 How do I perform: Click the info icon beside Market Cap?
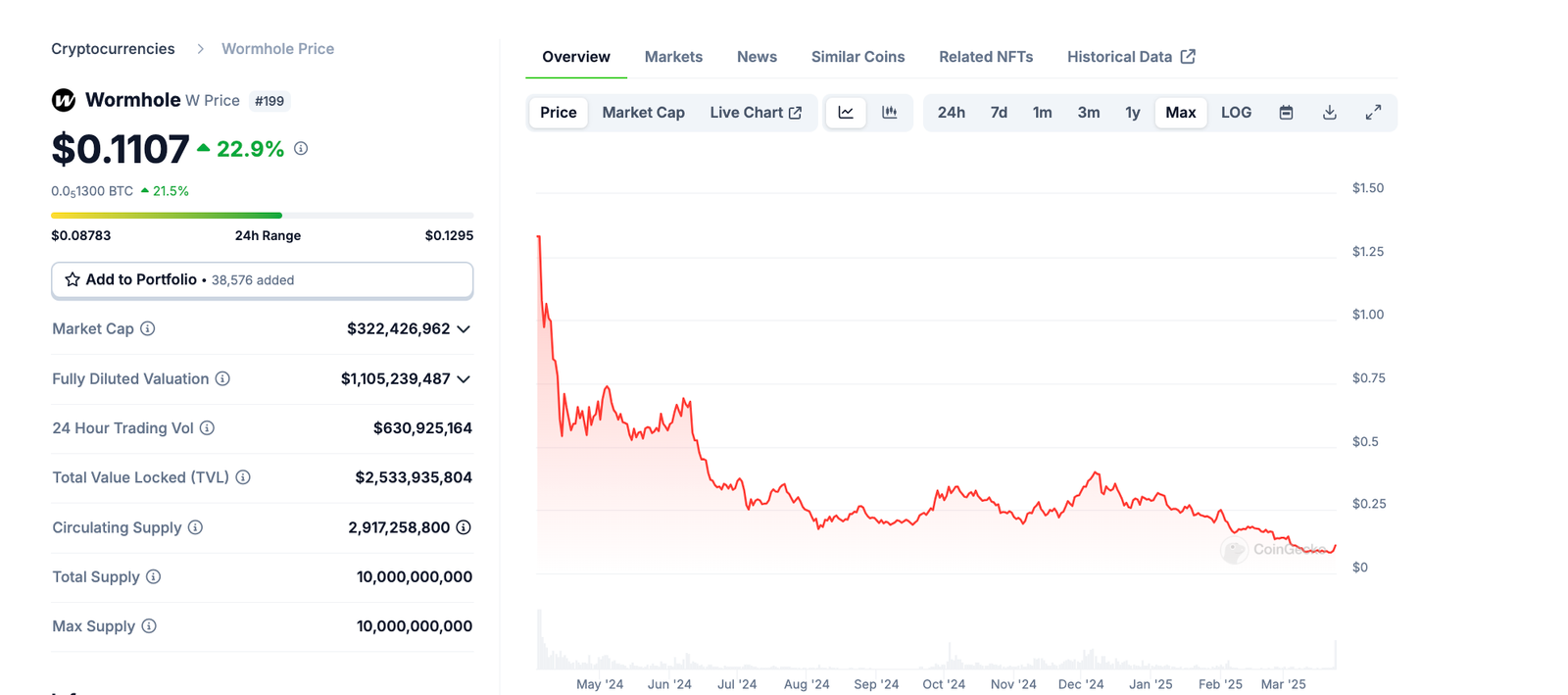point(148,328)
